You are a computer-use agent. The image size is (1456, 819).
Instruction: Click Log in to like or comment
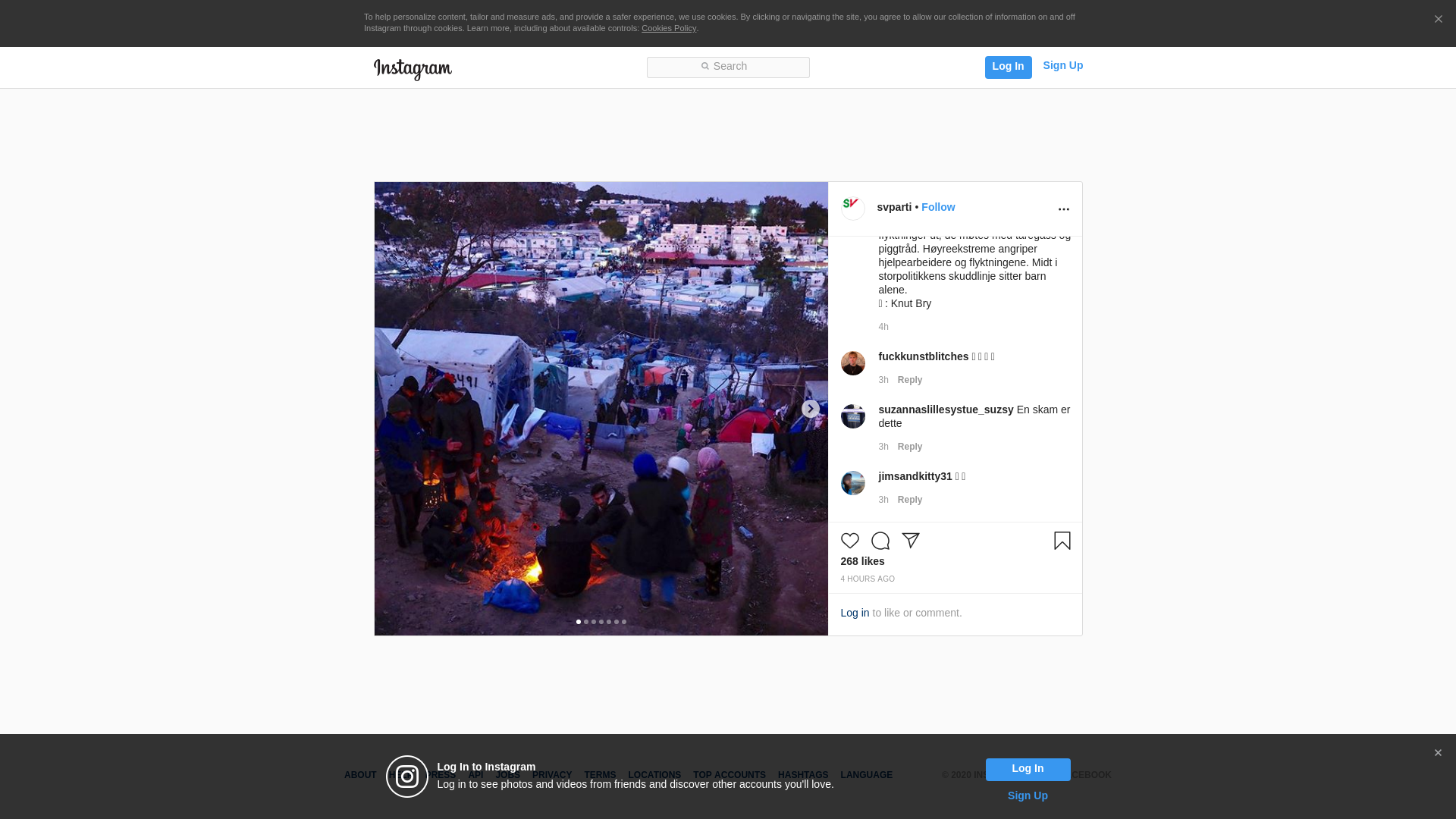(855, 613)
